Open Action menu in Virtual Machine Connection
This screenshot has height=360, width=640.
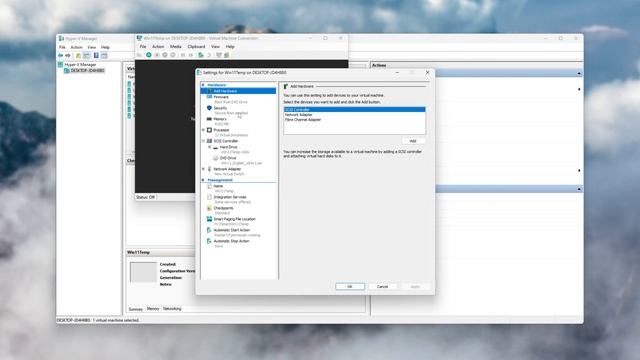158,47
